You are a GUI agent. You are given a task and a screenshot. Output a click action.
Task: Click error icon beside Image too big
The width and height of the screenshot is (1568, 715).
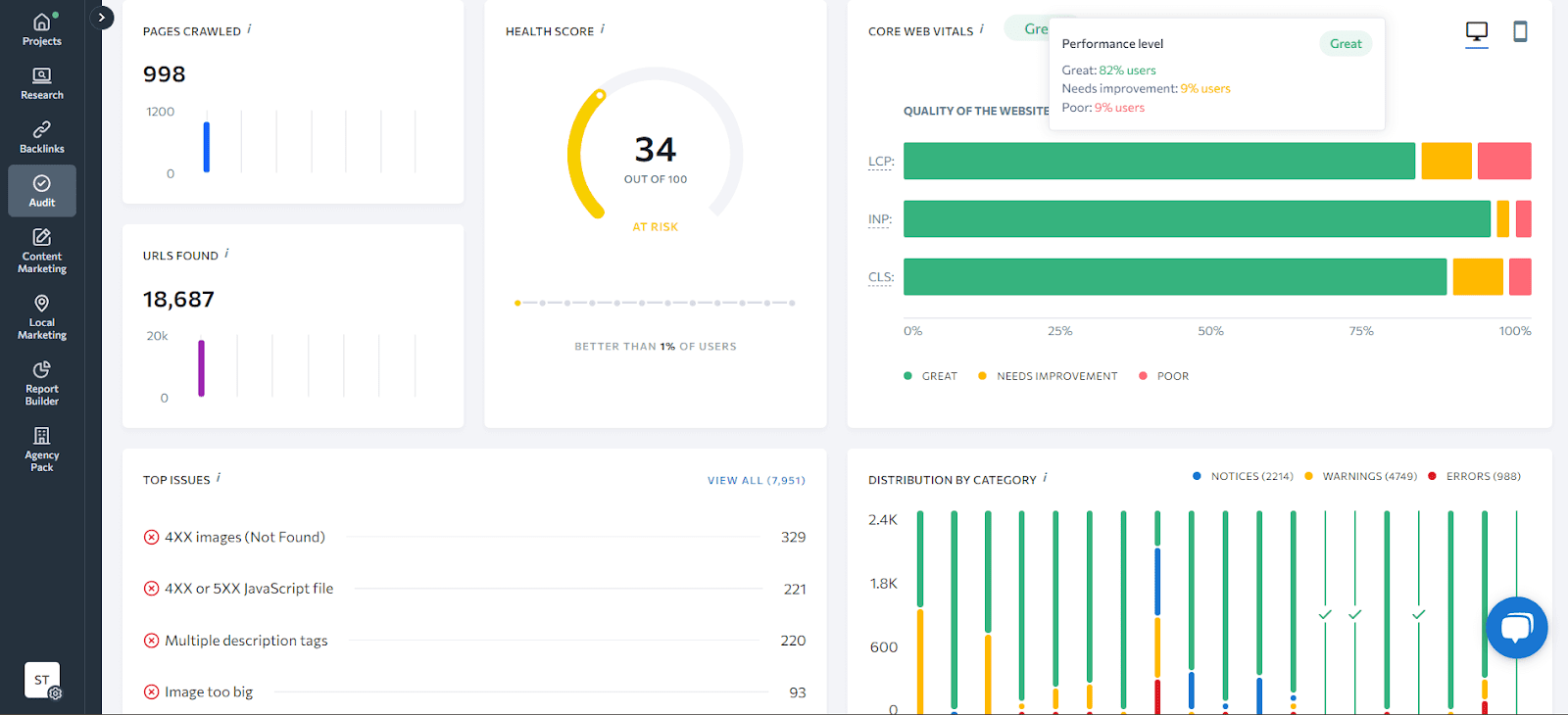(151, 691)
